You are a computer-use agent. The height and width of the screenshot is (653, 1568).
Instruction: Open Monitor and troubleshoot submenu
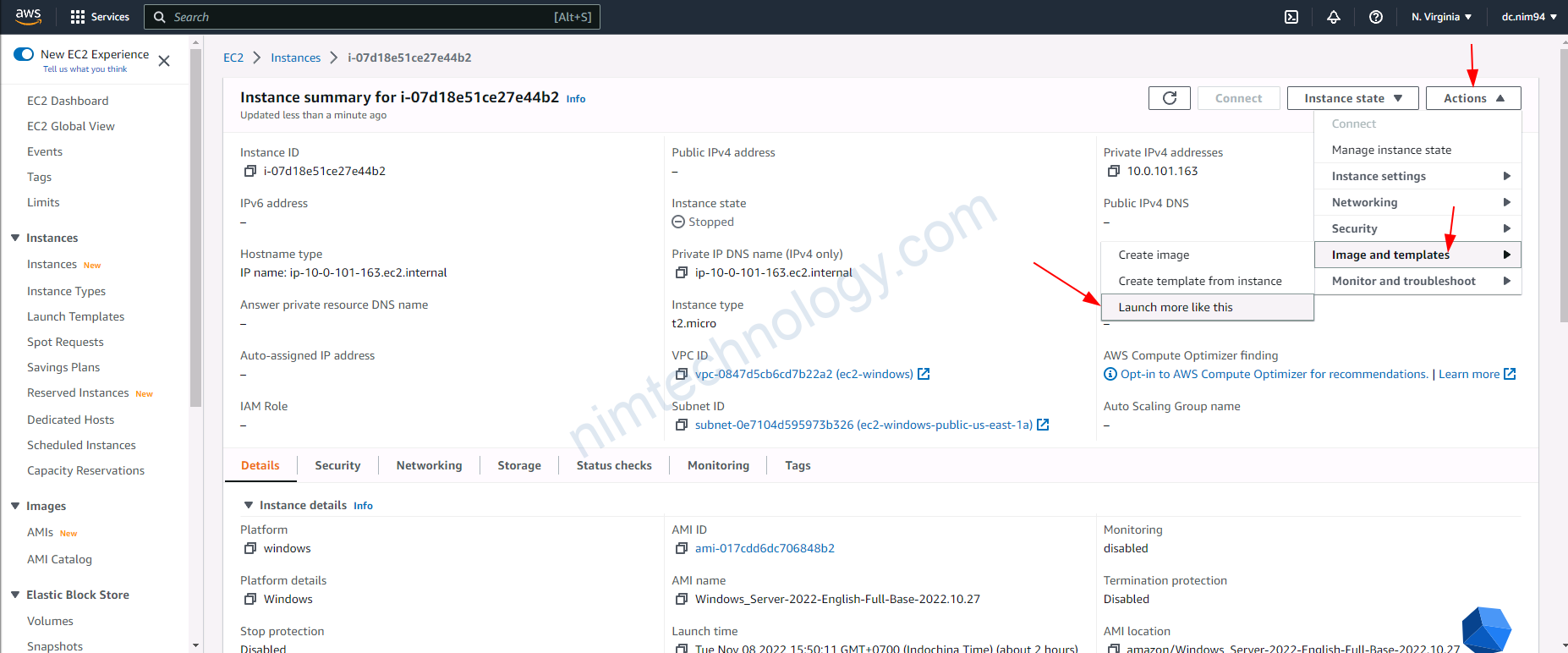[x=1418, y=281]
